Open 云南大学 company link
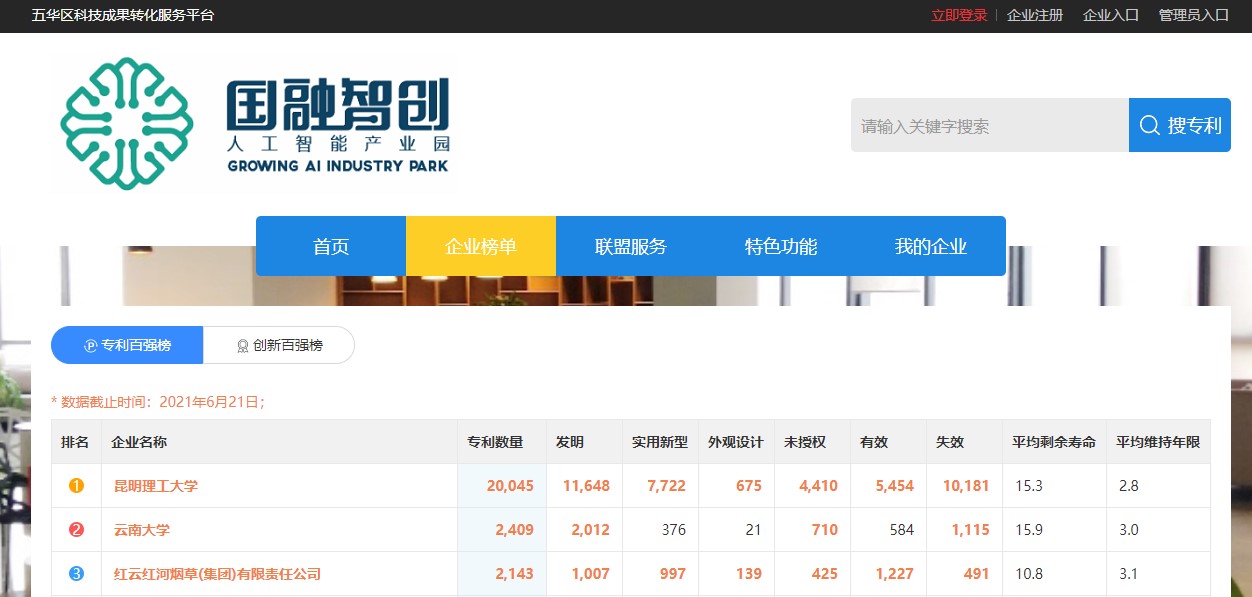1252x597 pixels. click(x=142, y=530)
